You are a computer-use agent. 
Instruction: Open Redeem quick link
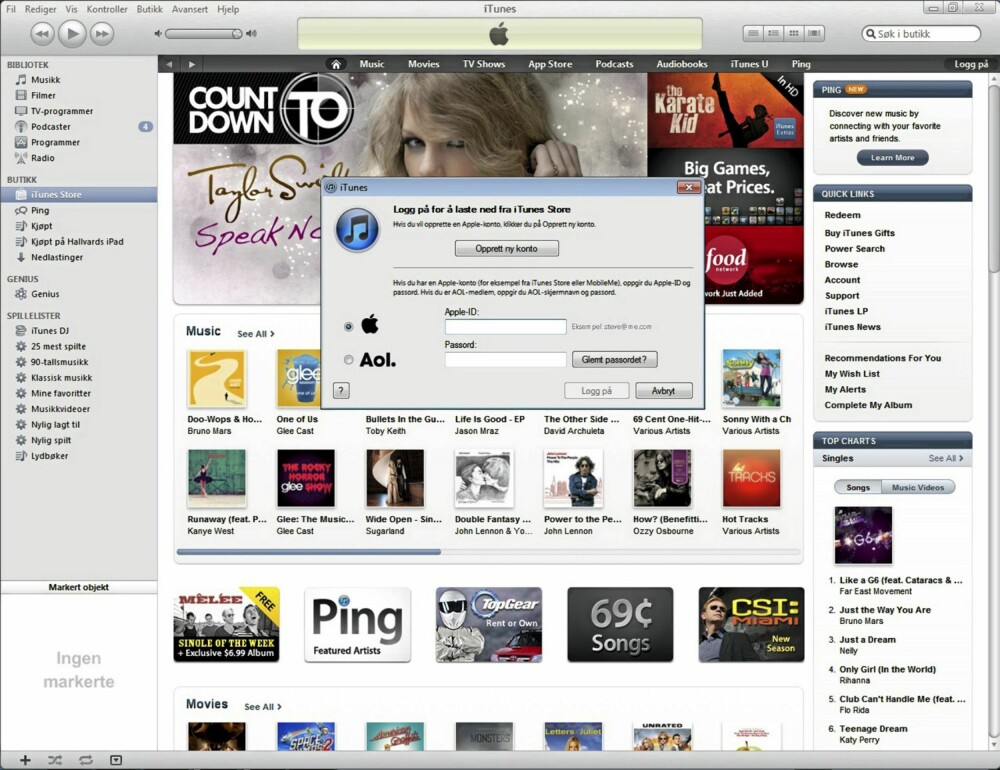tap(842, 215)
